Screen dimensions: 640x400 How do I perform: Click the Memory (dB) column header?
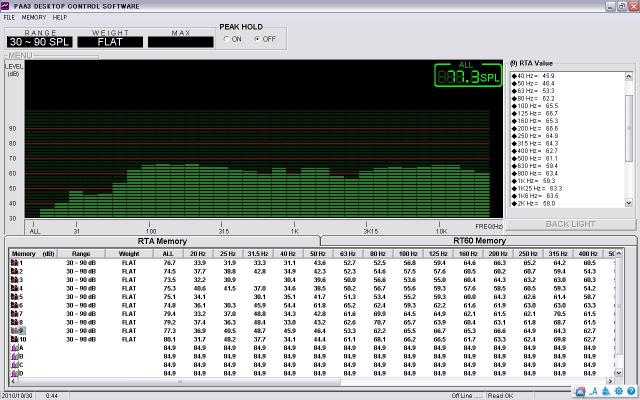(x=33, y=254)
